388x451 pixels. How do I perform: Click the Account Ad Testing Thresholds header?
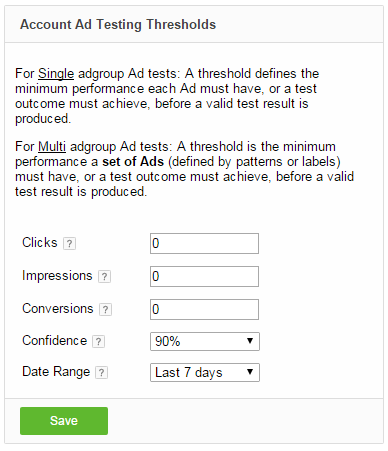118,25
